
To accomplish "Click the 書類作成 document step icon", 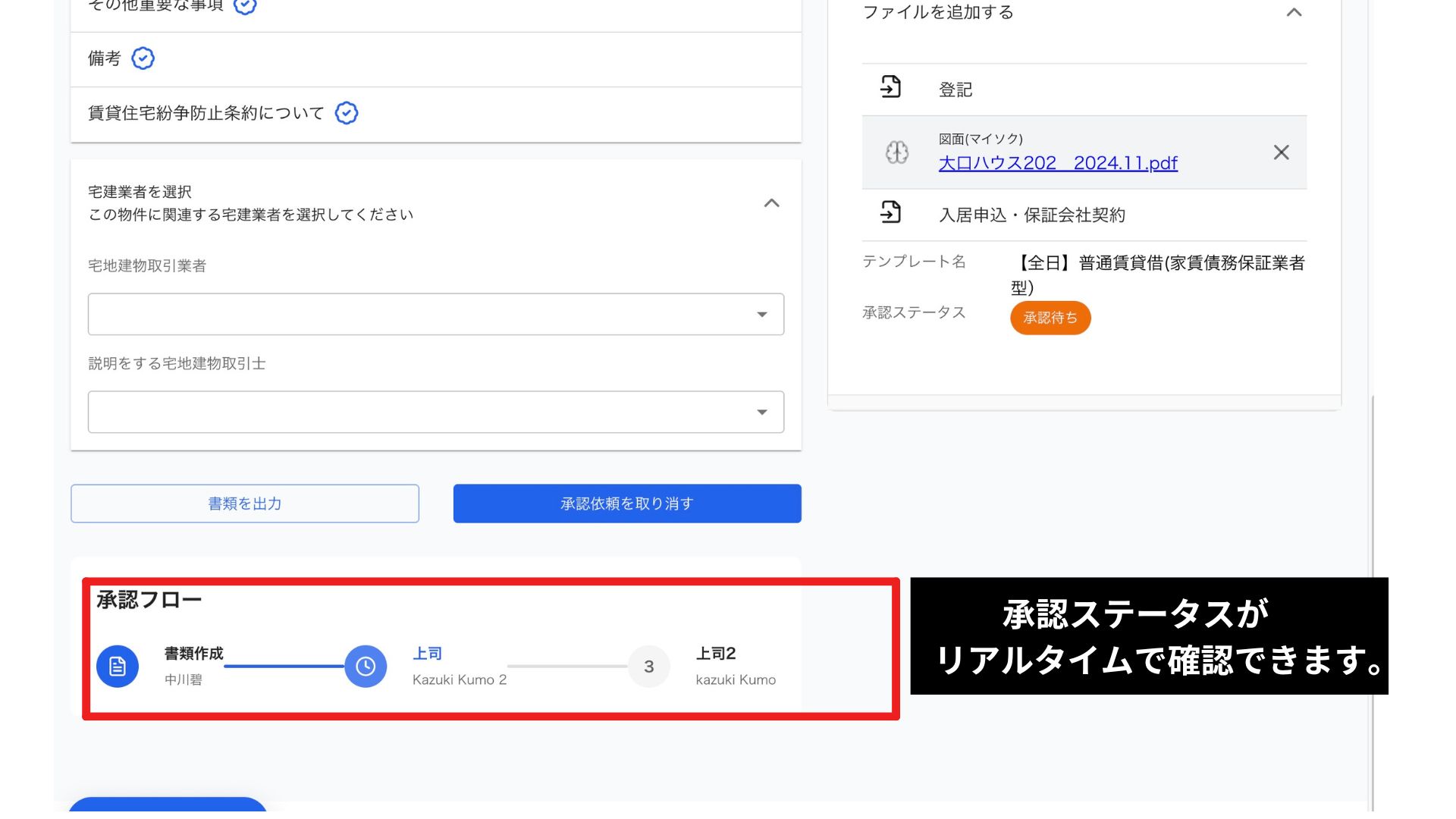I will (x=118, y=667).
